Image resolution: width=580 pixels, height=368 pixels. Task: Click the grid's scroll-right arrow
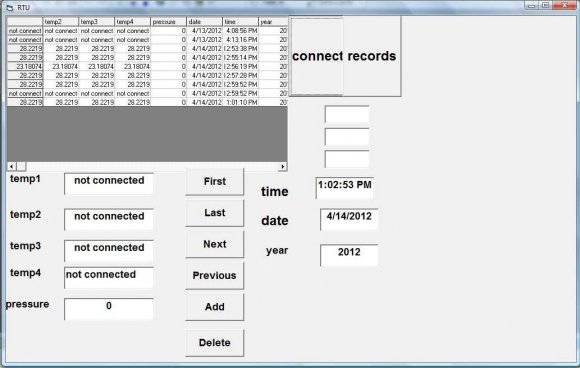[283, 166]
